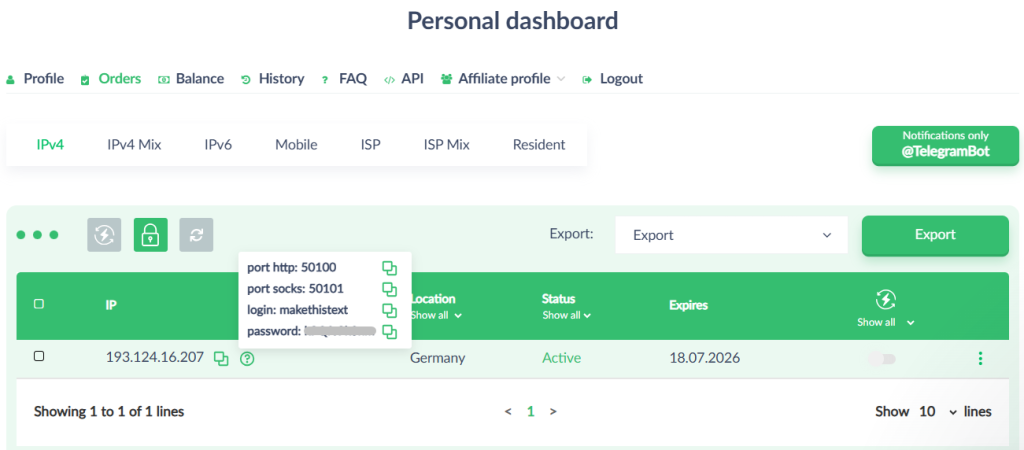Open the Export format dropdown
Image resolution: width=1024 pixels, height=450 pixels.
(731, 235)
